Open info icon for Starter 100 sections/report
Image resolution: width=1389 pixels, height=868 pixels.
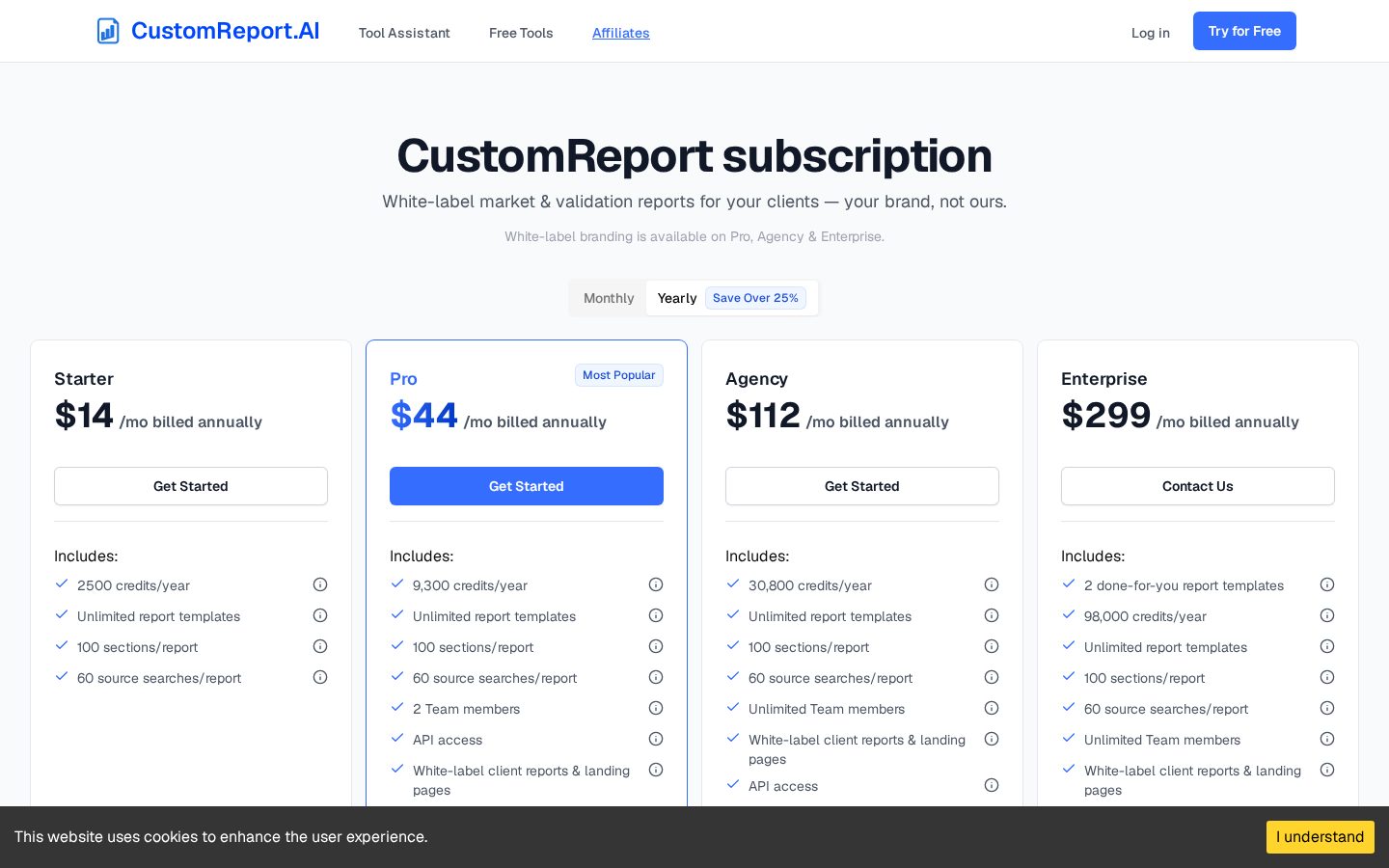coord(320,646)
